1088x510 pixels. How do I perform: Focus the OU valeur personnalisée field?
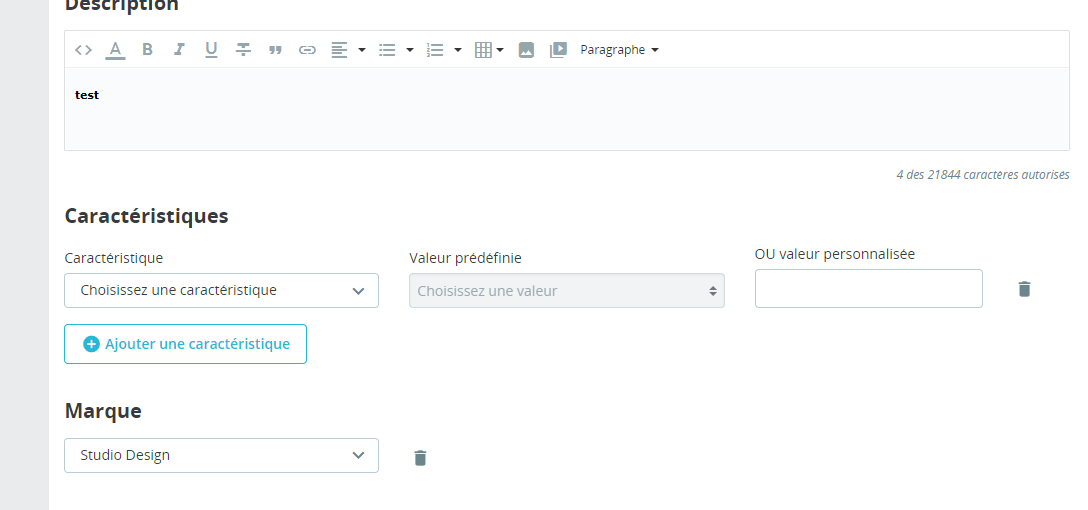click(x=869, y=289)
